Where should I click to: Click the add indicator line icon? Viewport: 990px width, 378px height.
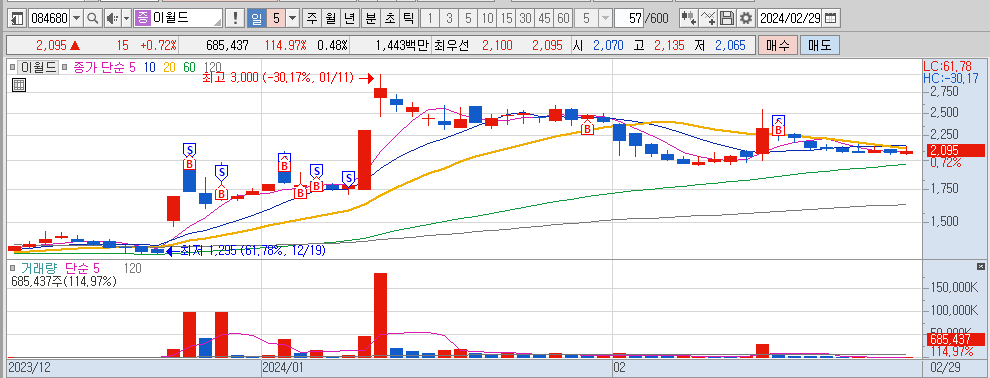point(709,18)
